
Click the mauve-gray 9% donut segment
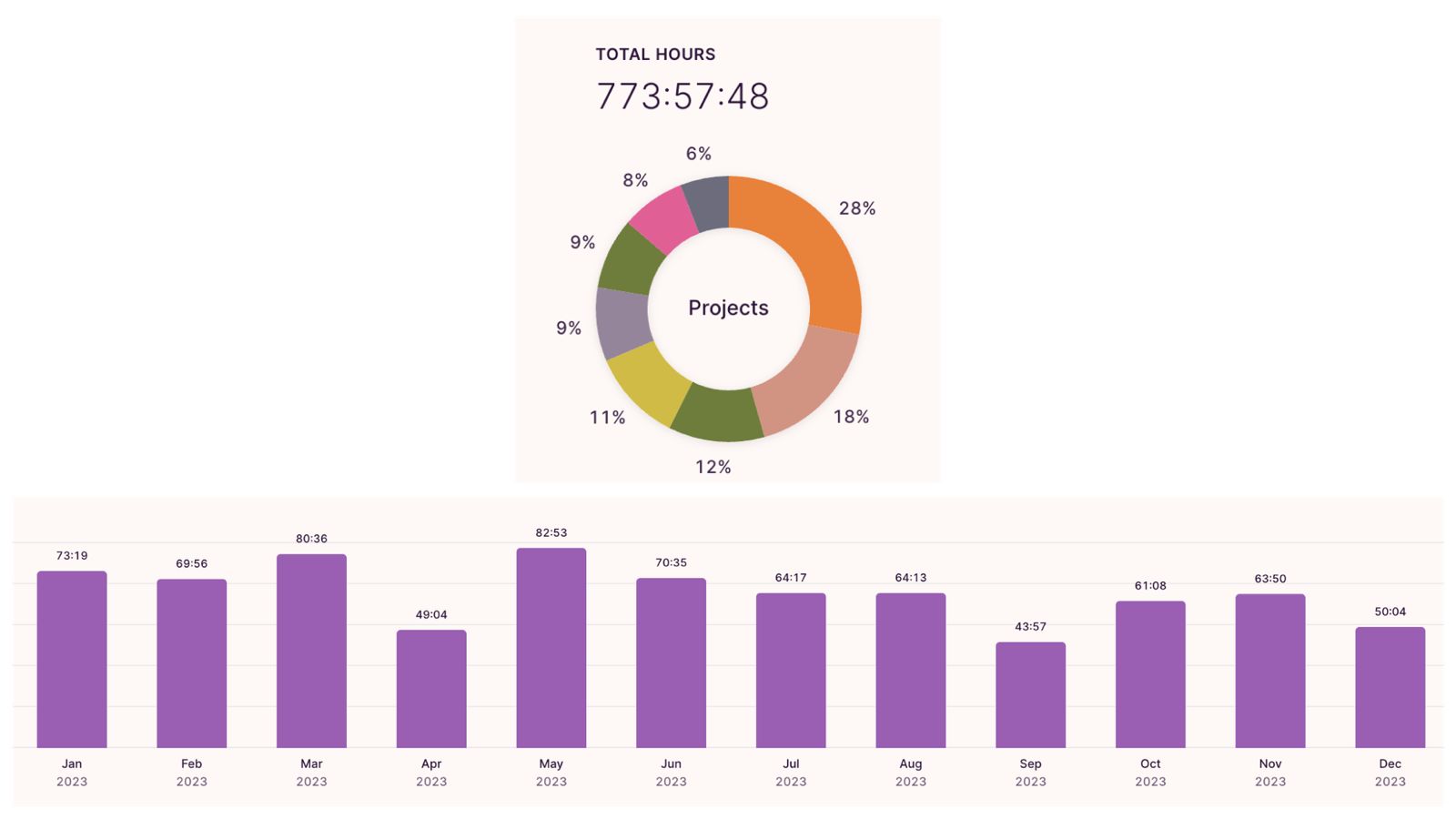tap(622, 322)
